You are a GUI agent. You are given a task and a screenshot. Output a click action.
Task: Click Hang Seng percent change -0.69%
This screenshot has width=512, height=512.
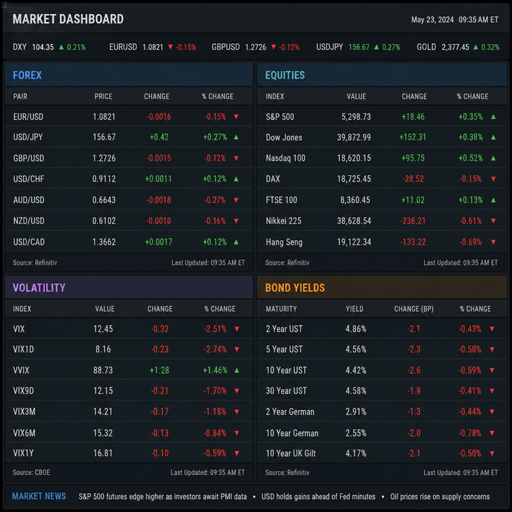tap(471, 242)
